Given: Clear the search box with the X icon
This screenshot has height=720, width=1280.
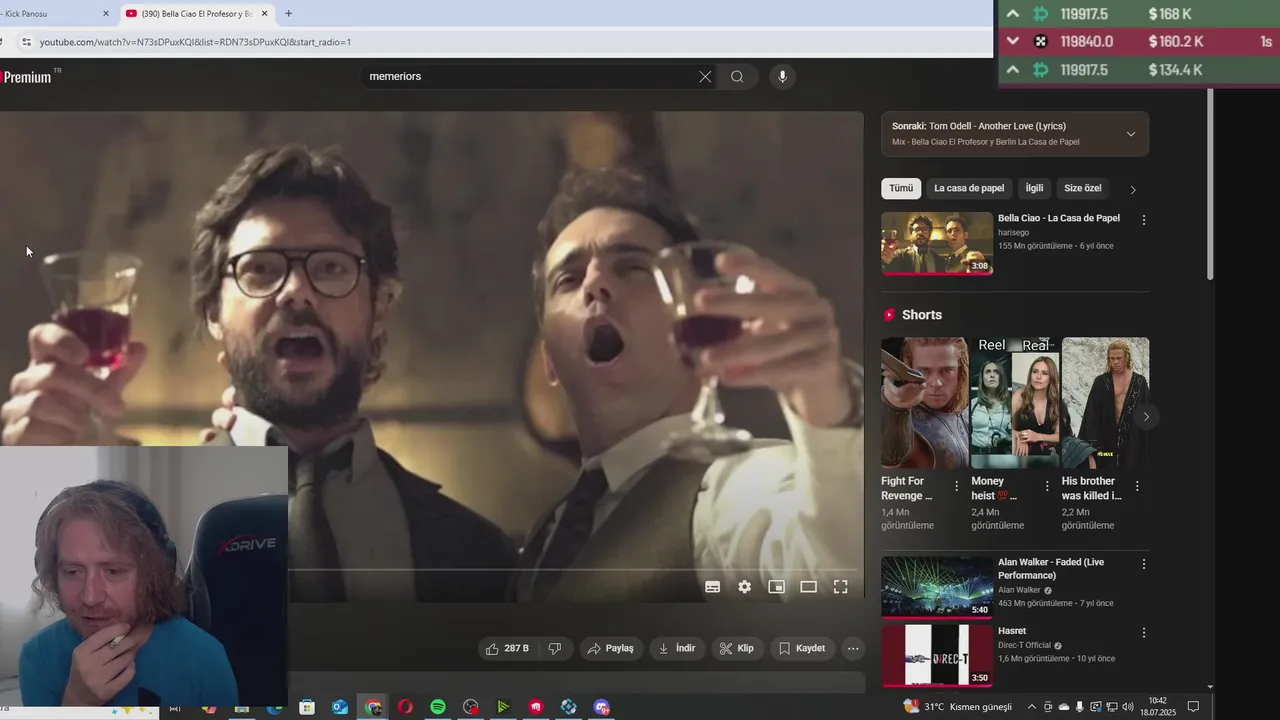Looking at the screenshot, I should (x=705, y=77).
